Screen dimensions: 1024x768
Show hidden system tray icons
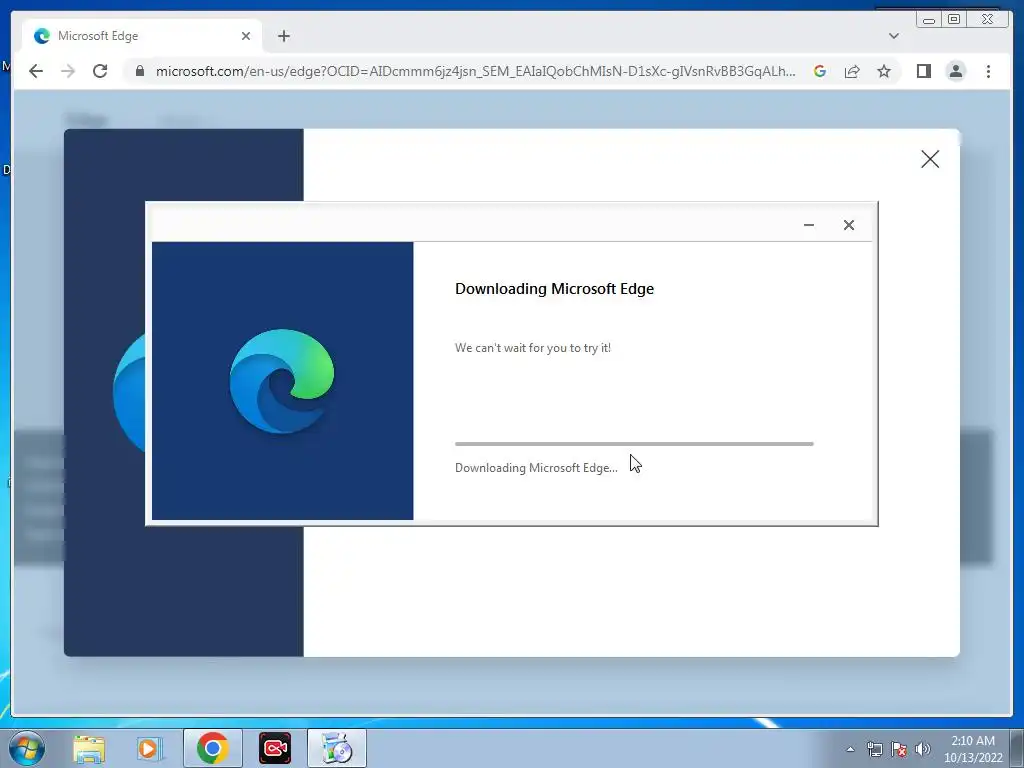point(850,749)
